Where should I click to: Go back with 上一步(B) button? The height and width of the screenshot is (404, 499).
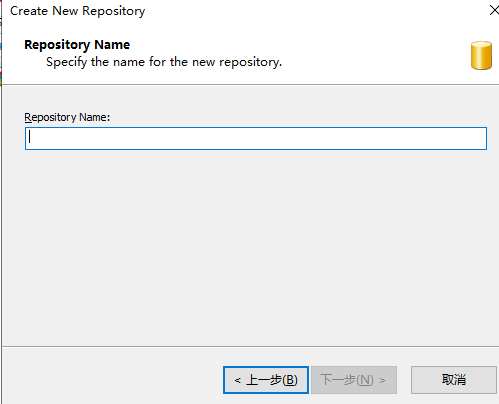coord(266,380)
